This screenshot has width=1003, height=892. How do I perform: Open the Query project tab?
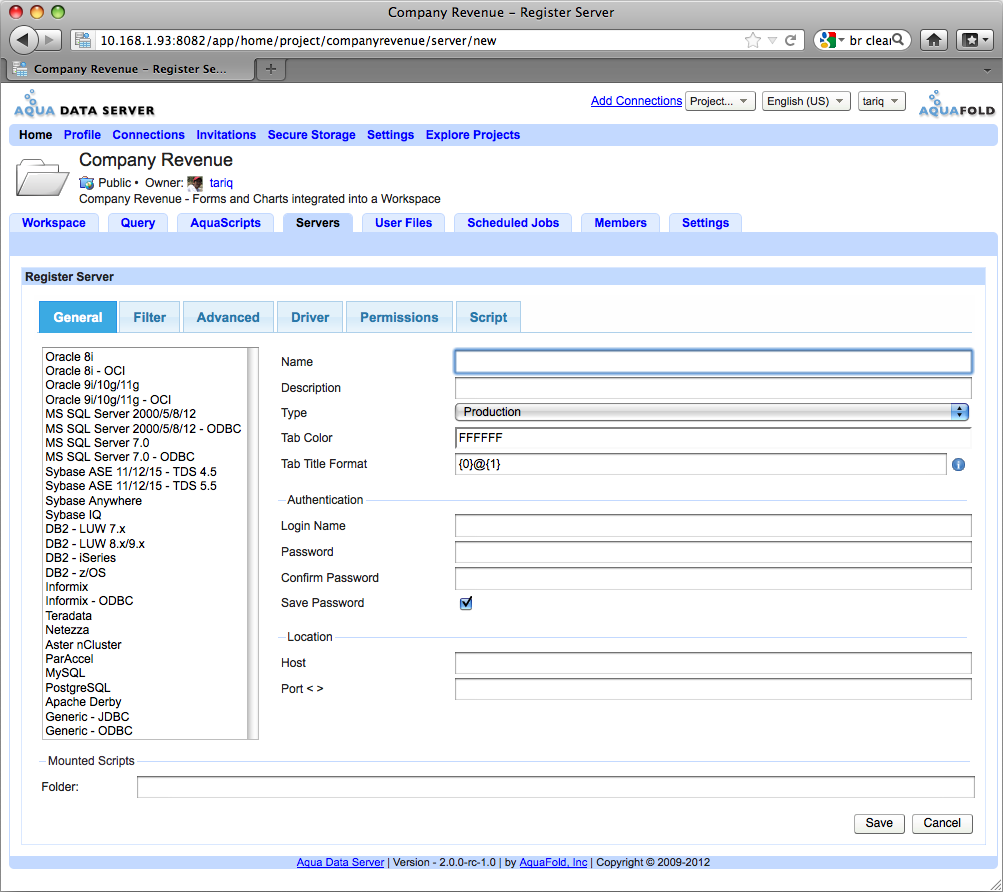138,223
